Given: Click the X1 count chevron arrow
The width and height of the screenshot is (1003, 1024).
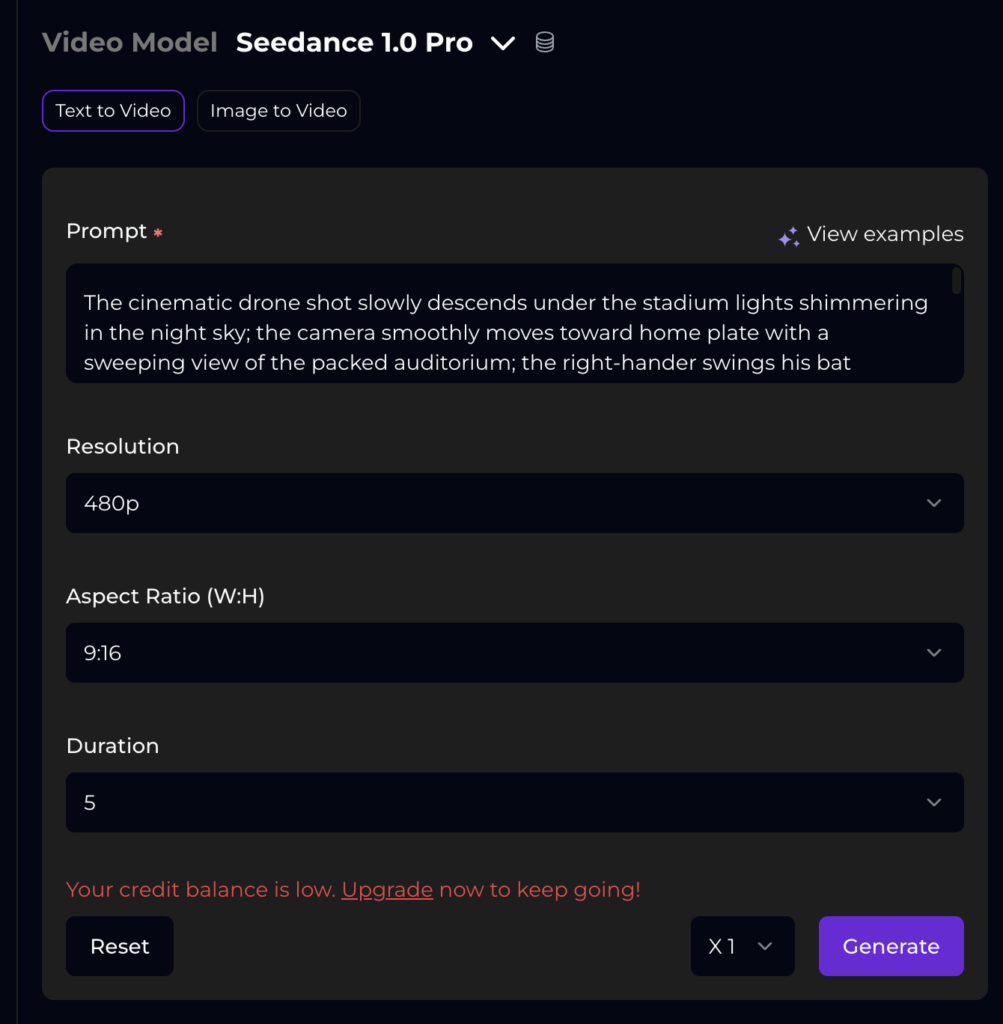Looking at the screenshot, I should tap(765, 946).
